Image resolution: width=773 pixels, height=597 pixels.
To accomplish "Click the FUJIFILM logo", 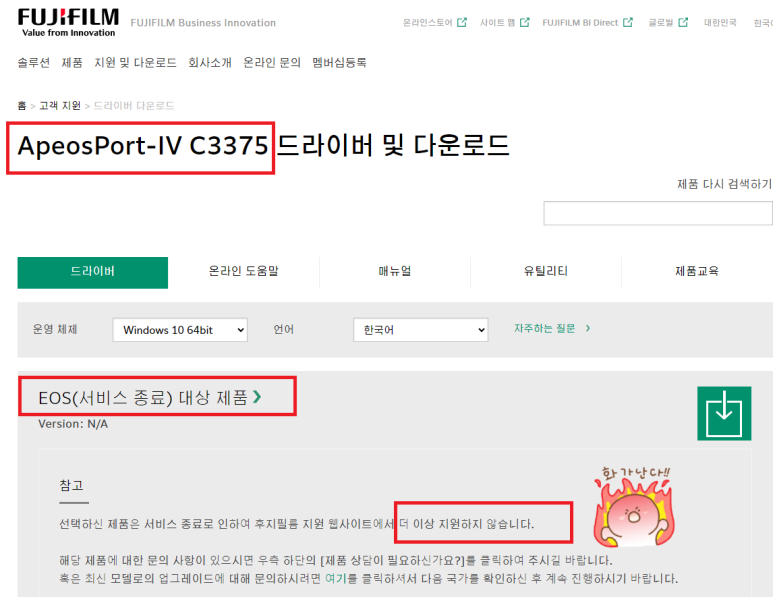I will coord(68,23).
